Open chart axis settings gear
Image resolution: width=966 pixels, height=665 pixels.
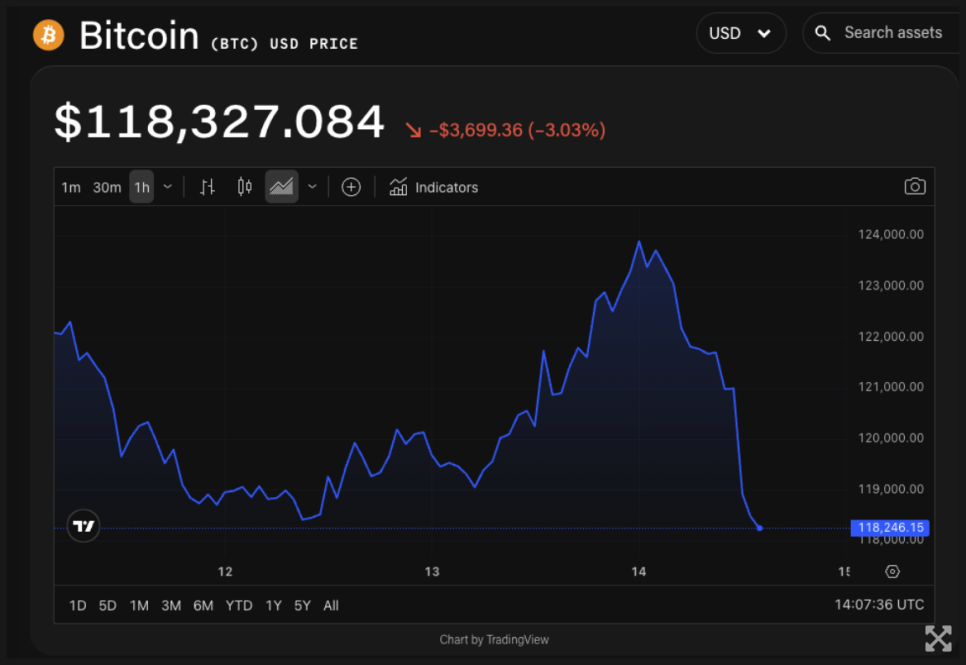[x=892, y=572]
